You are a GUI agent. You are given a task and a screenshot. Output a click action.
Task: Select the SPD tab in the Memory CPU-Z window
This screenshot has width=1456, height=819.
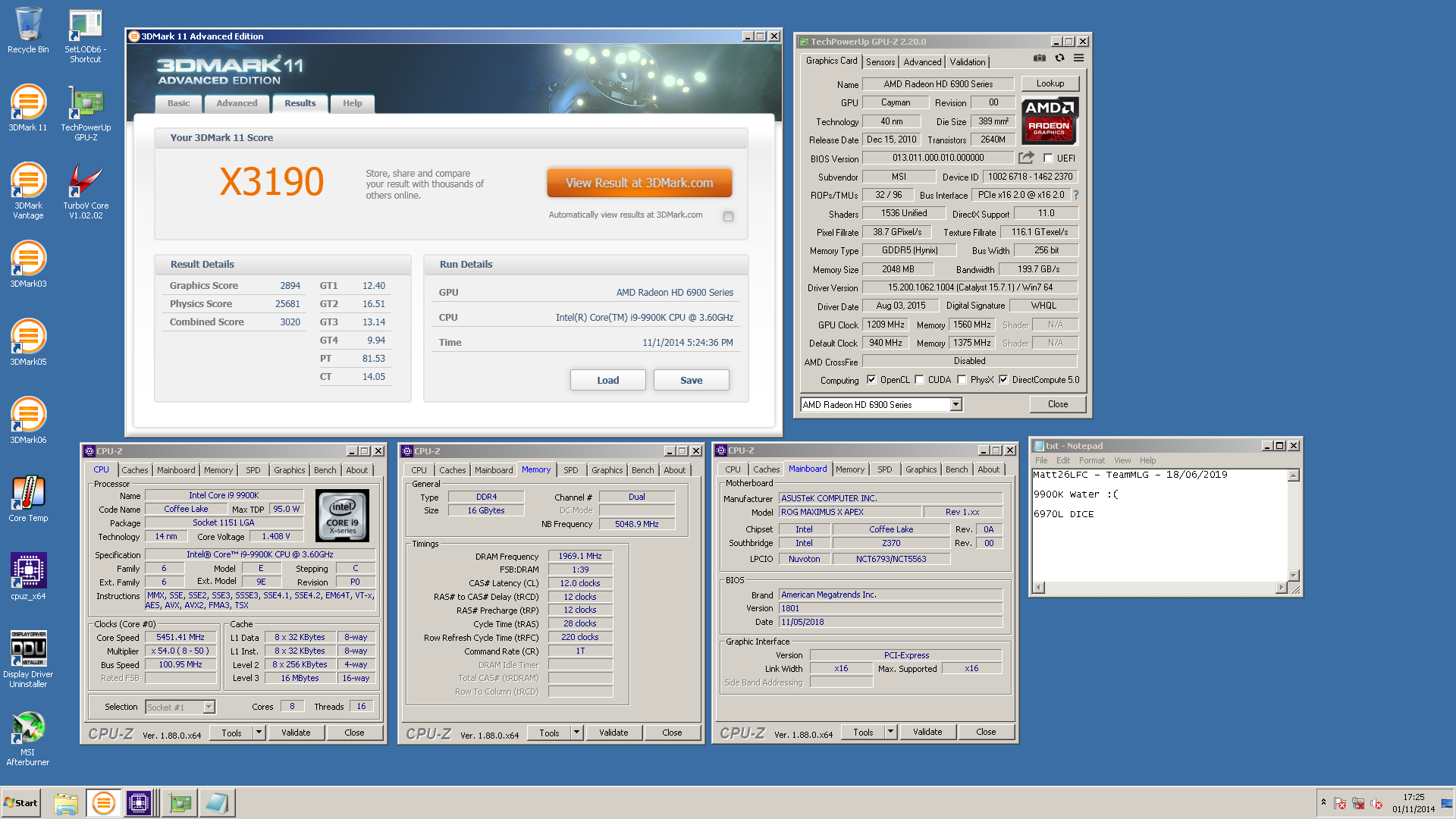571,470
